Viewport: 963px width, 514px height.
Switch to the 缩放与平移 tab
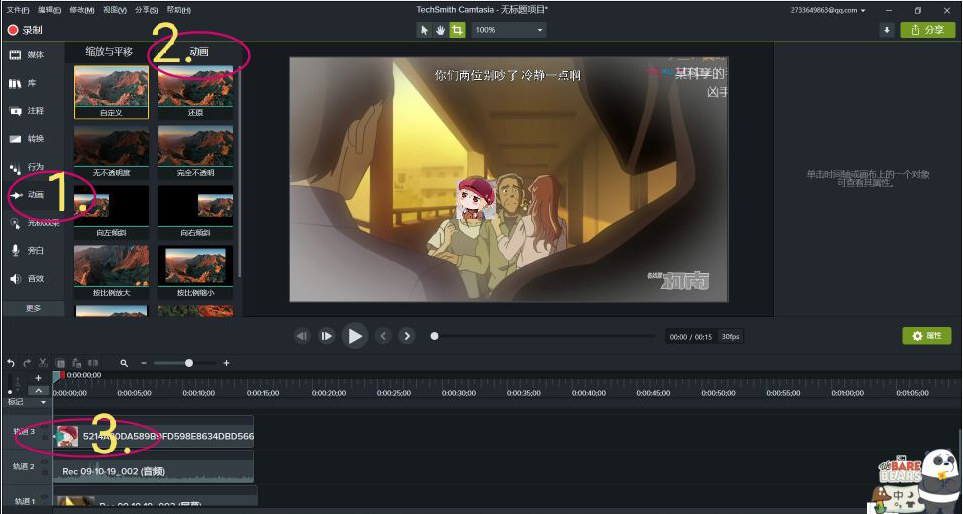point(109,52)
